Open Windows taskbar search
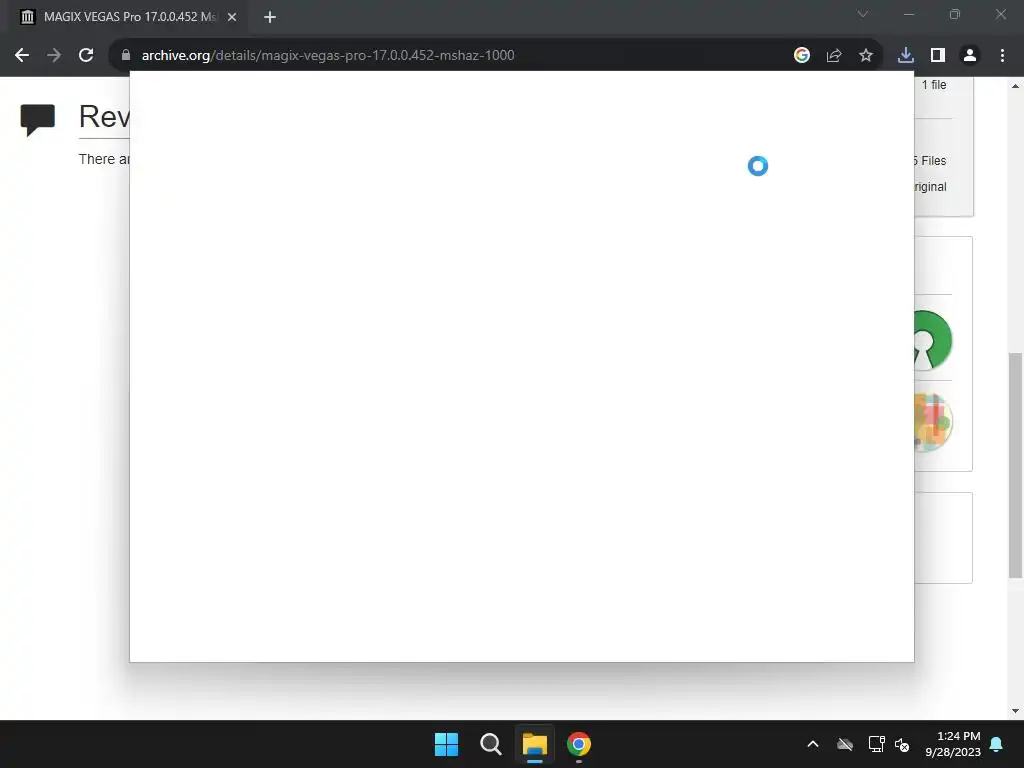Image resolution: width=1024 pixels, height=768 pixels. coord(490,744)
